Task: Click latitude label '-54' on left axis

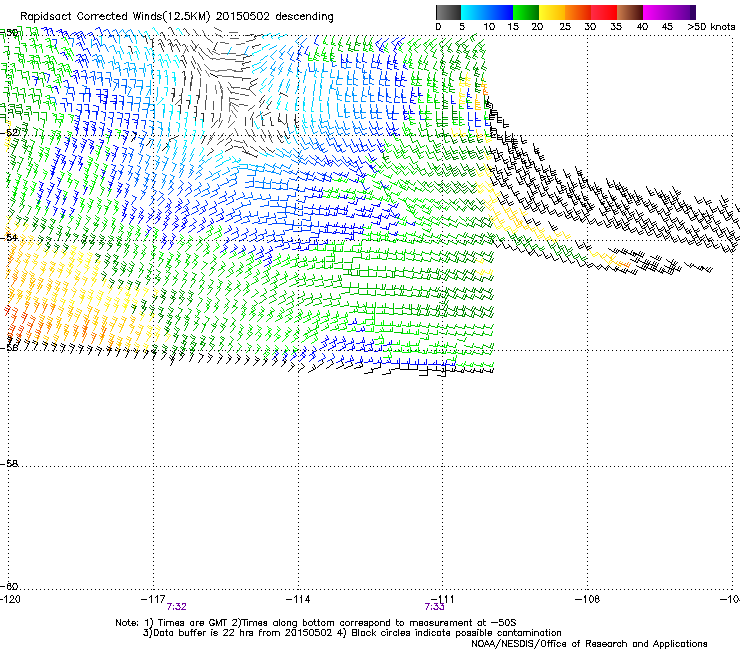Action: point(9,237)
